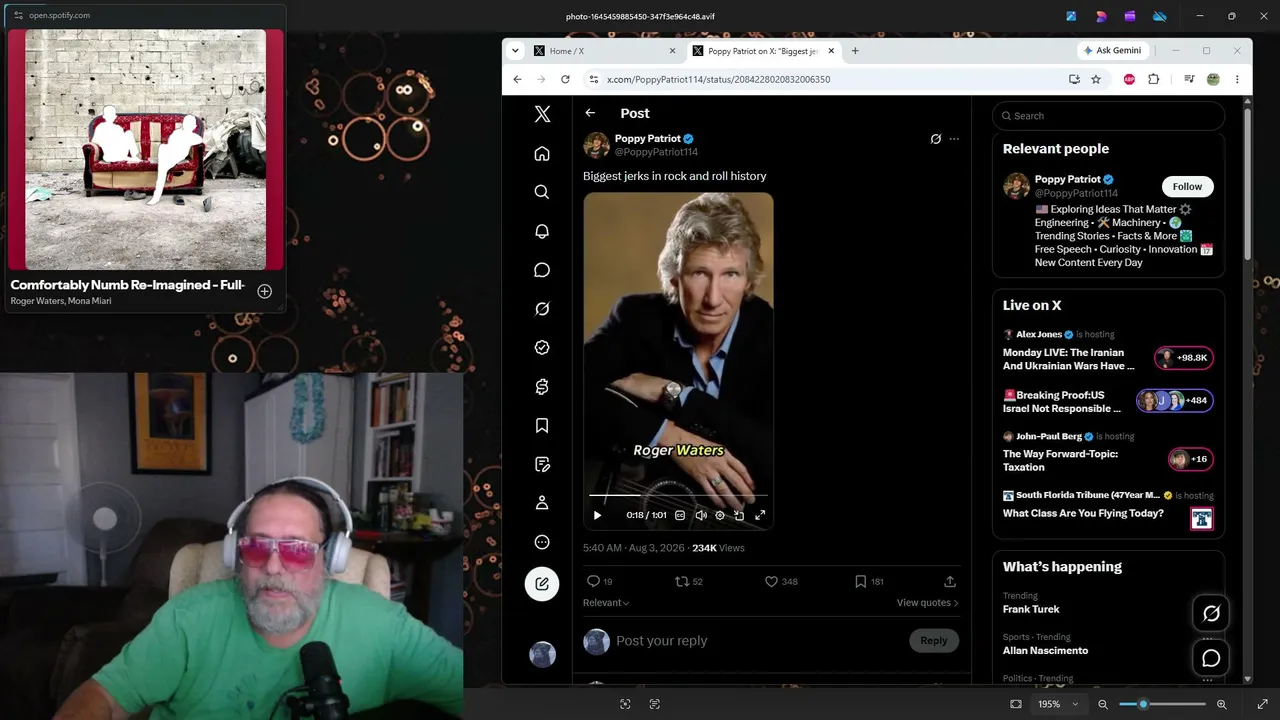
Task: Click the compose post button
Action: [x=542, y=584]
